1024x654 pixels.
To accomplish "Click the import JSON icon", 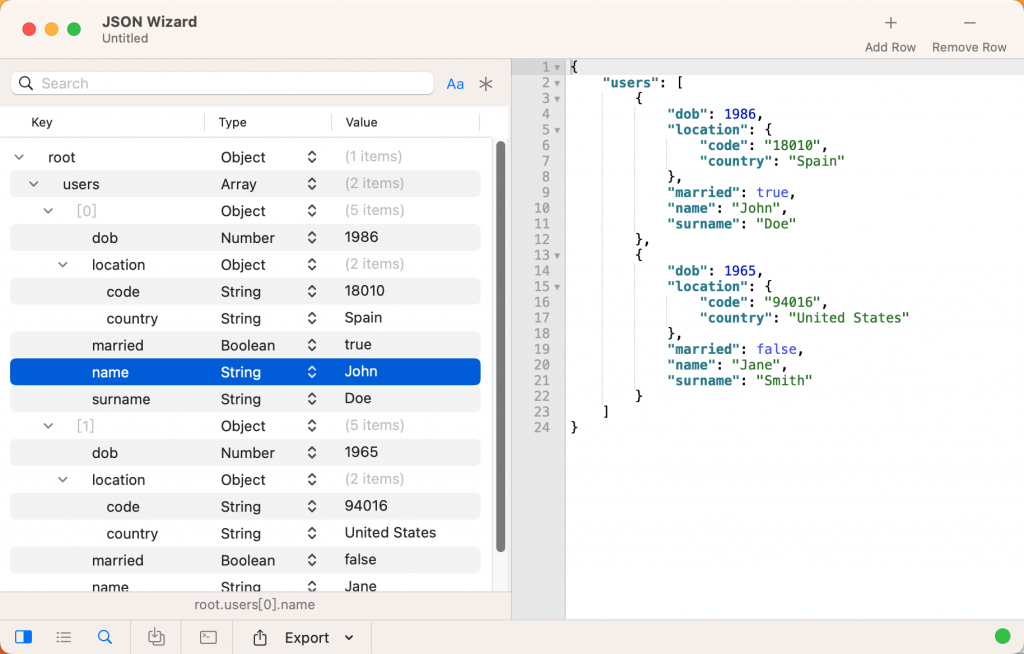I will 156,637.
